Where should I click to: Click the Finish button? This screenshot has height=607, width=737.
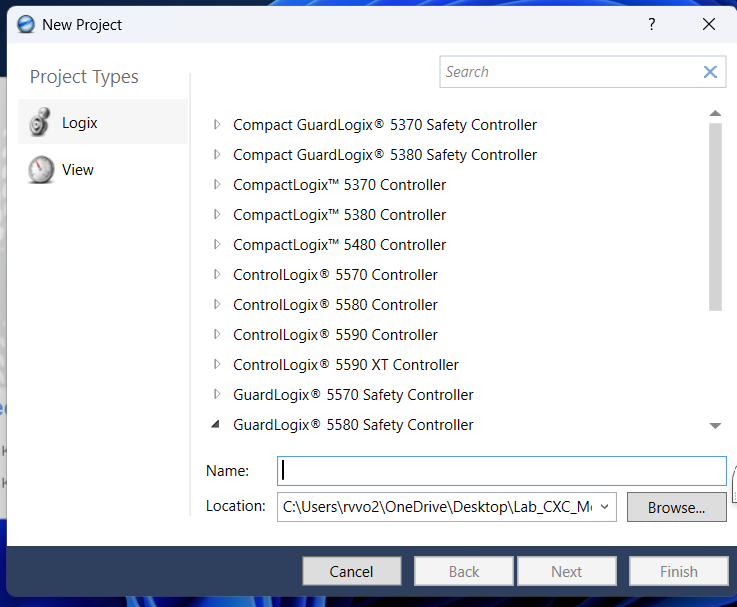pyautogui.click(x=679, y=571)
